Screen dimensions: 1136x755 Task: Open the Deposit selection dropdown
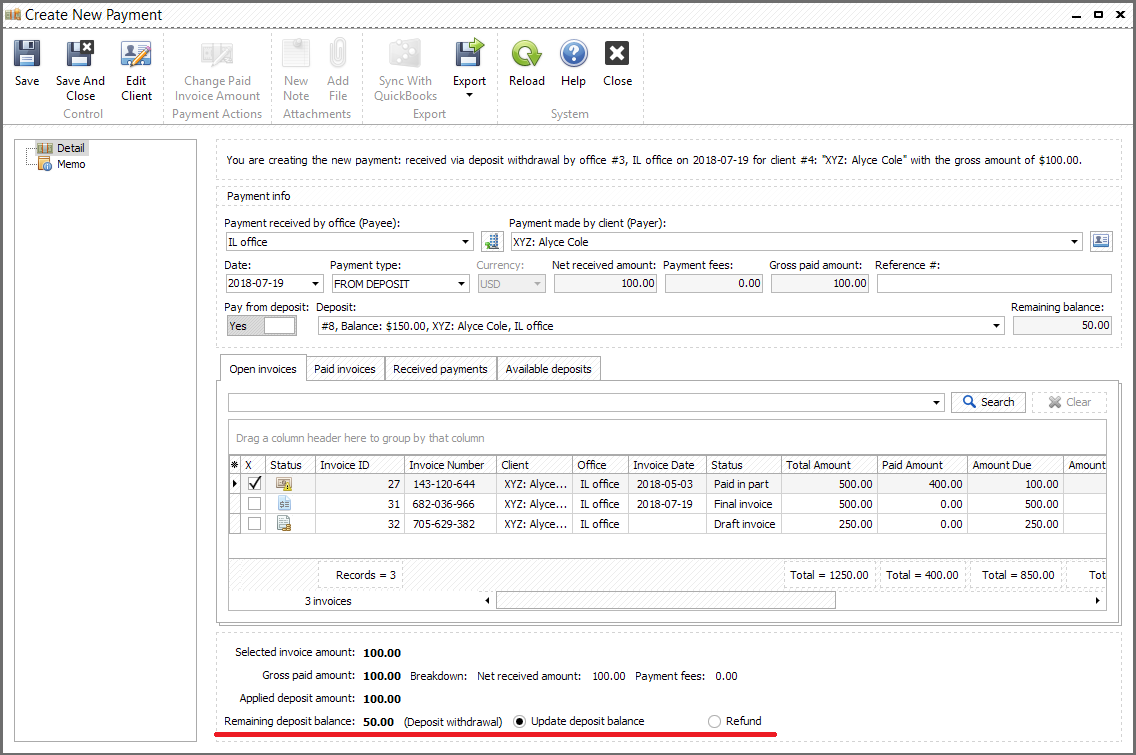click(996, 326)
